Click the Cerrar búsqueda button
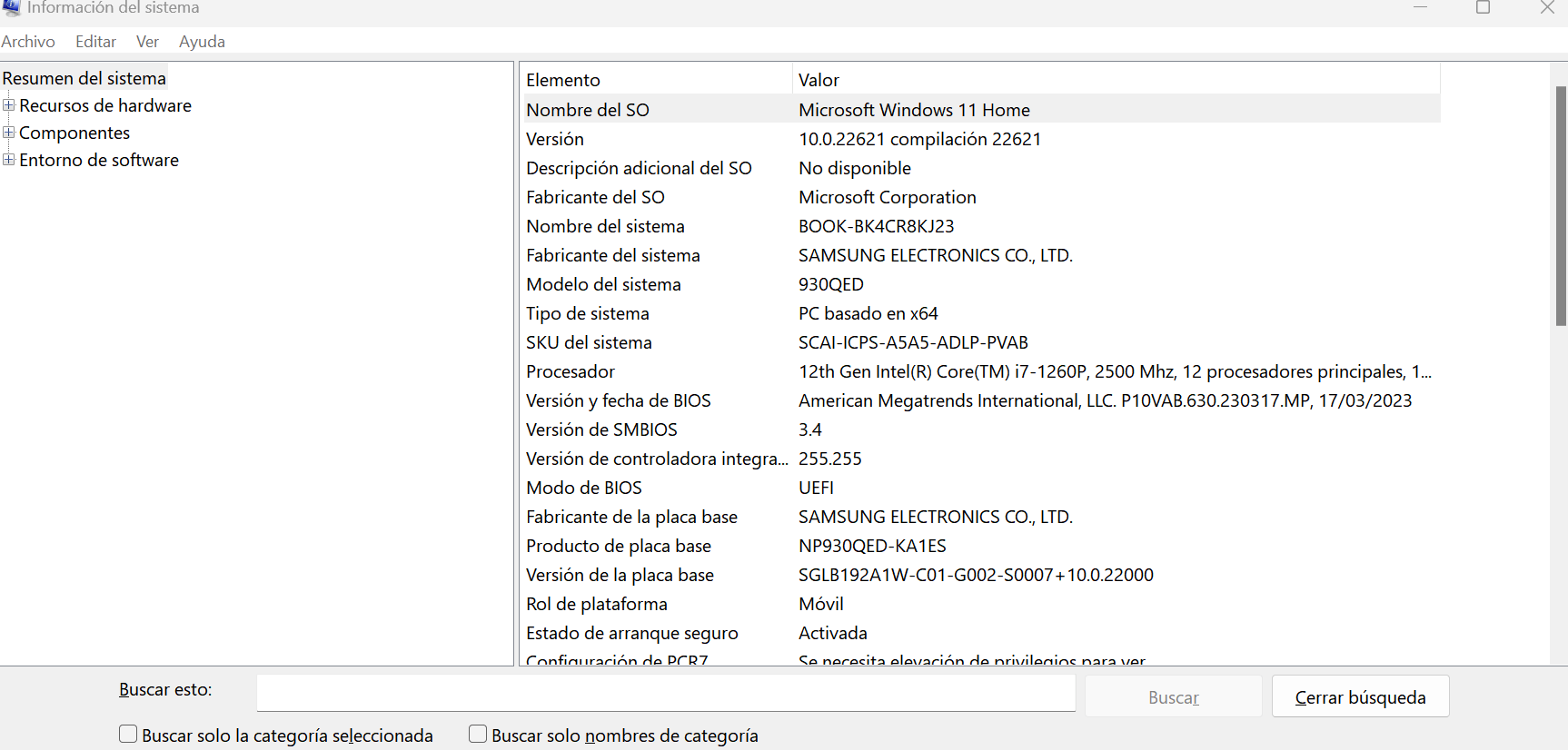 pos(1360,696)
